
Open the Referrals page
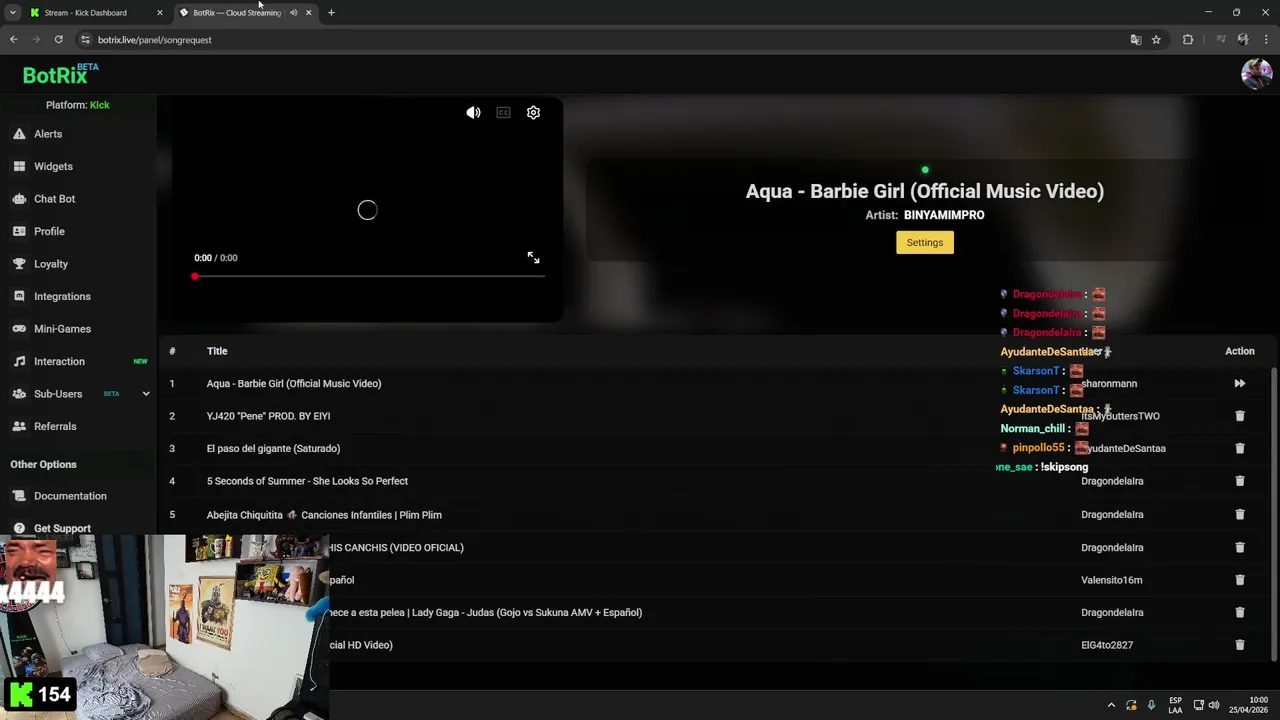(x=55, y=426)
